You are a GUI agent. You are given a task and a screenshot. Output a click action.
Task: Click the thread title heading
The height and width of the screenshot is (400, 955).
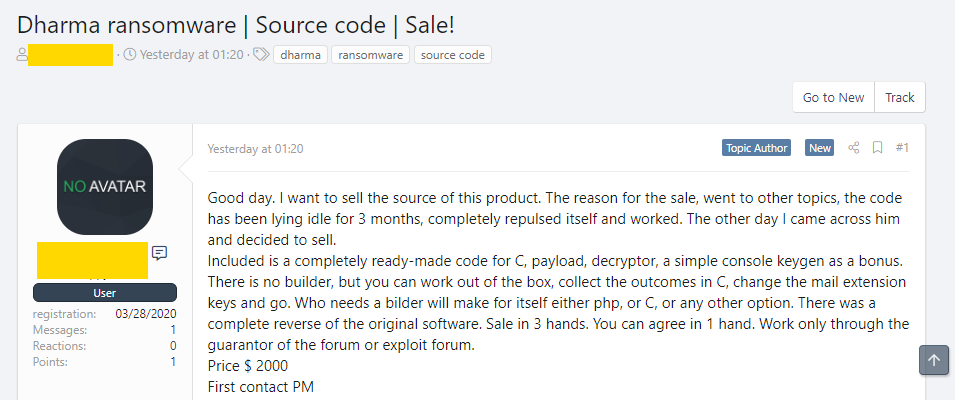pyautogui.click(x=235, y=24)
